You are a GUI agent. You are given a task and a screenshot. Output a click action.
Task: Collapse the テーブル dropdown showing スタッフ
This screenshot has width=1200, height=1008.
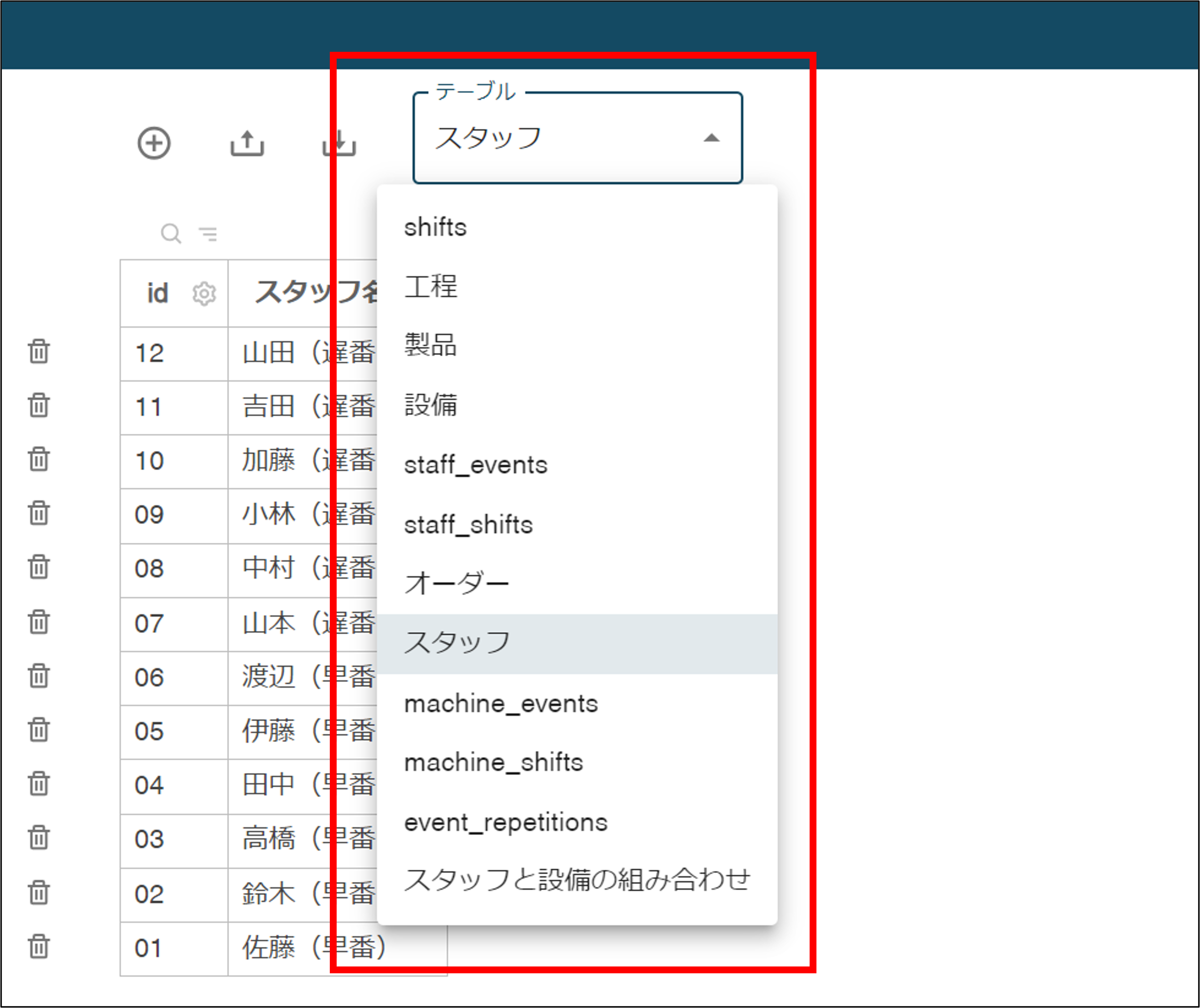tap(578, 138)
